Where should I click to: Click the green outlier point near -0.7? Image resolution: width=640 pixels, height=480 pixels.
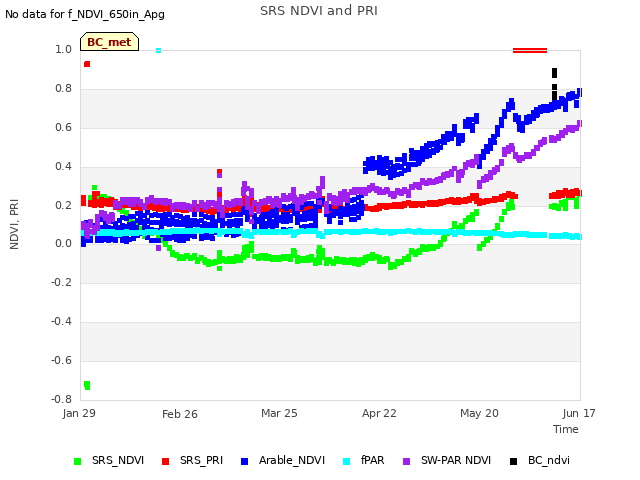click(x=87, y=385)
